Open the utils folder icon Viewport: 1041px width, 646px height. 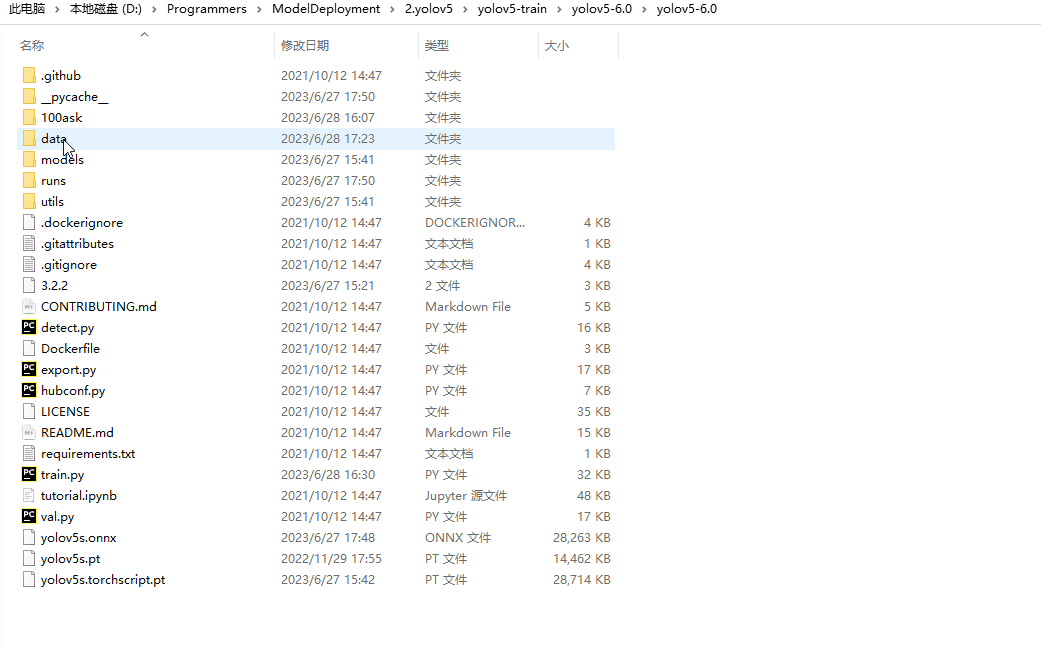(27, 201)
